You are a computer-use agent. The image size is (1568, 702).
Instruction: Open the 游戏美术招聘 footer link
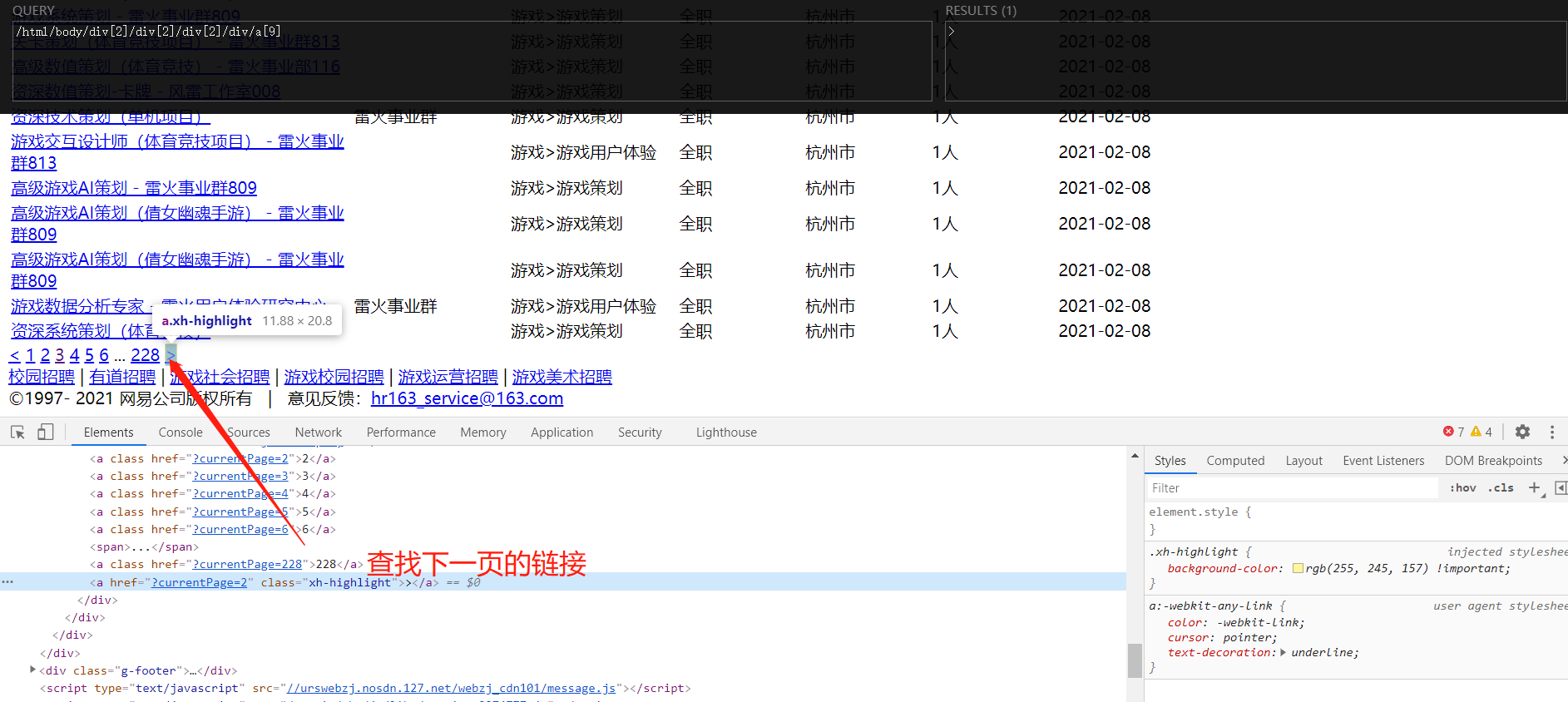click(x=561, y=377)
